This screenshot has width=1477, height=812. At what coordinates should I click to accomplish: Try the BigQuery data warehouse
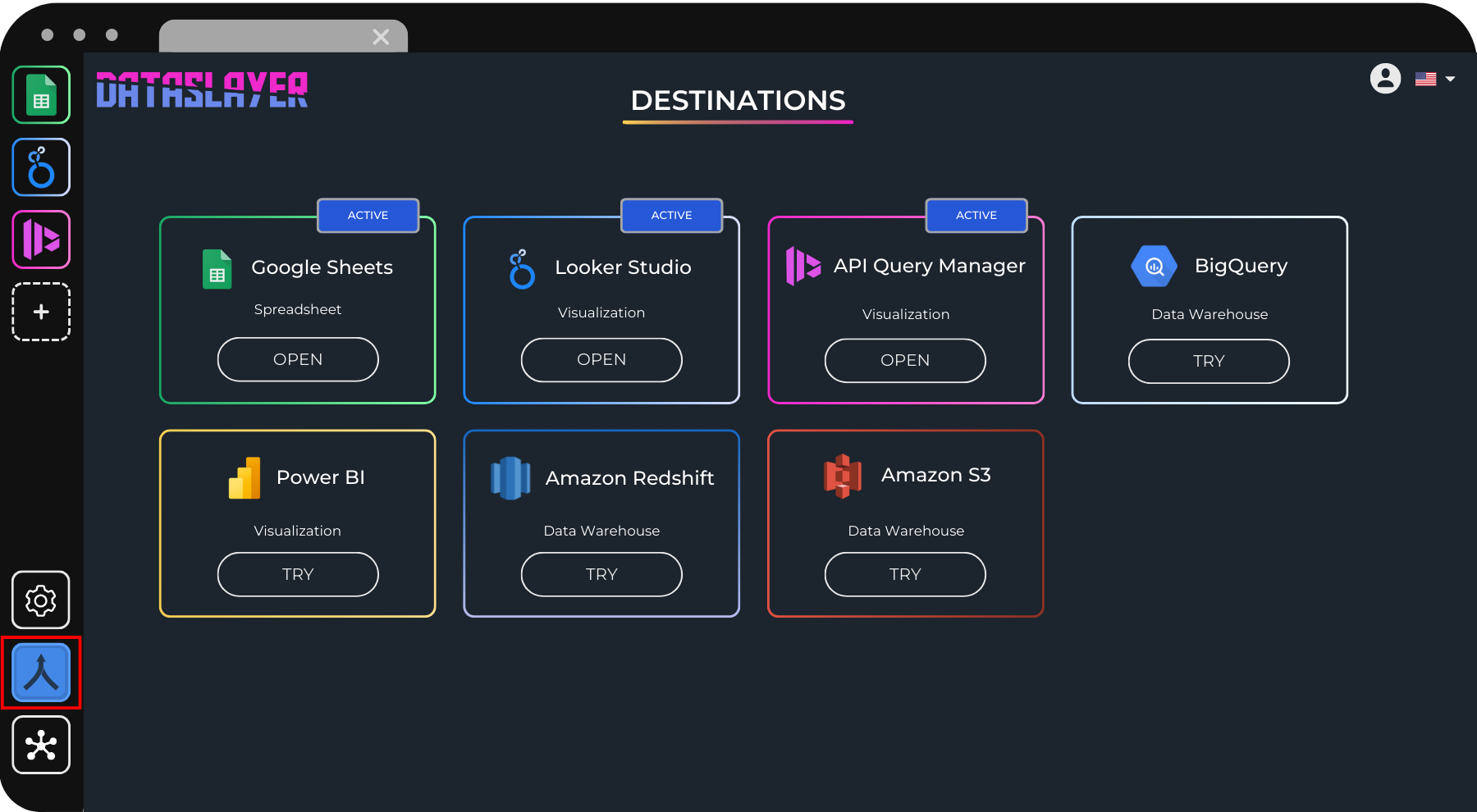coord(1208,361)
